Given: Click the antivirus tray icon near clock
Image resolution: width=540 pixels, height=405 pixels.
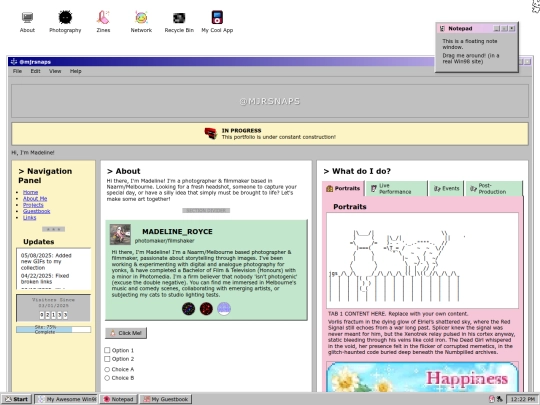Looking at the screenshot, I should (x=492, y=399).
